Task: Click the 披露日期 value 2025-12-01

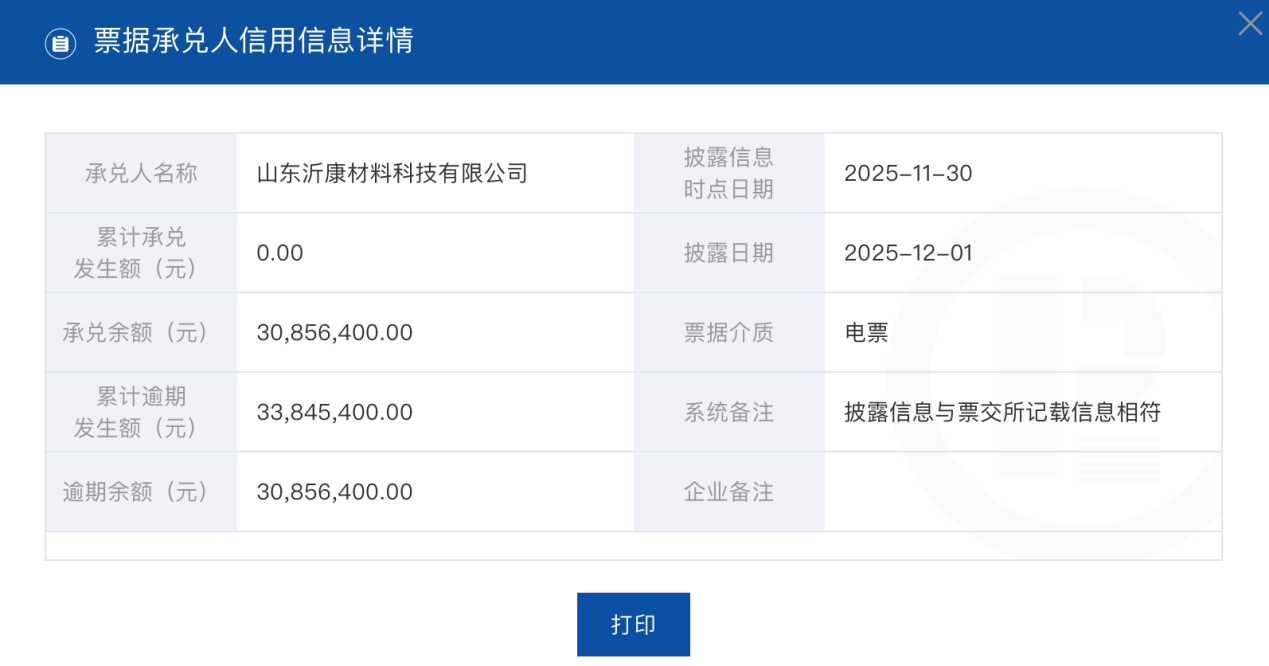Action: (908, 253)
